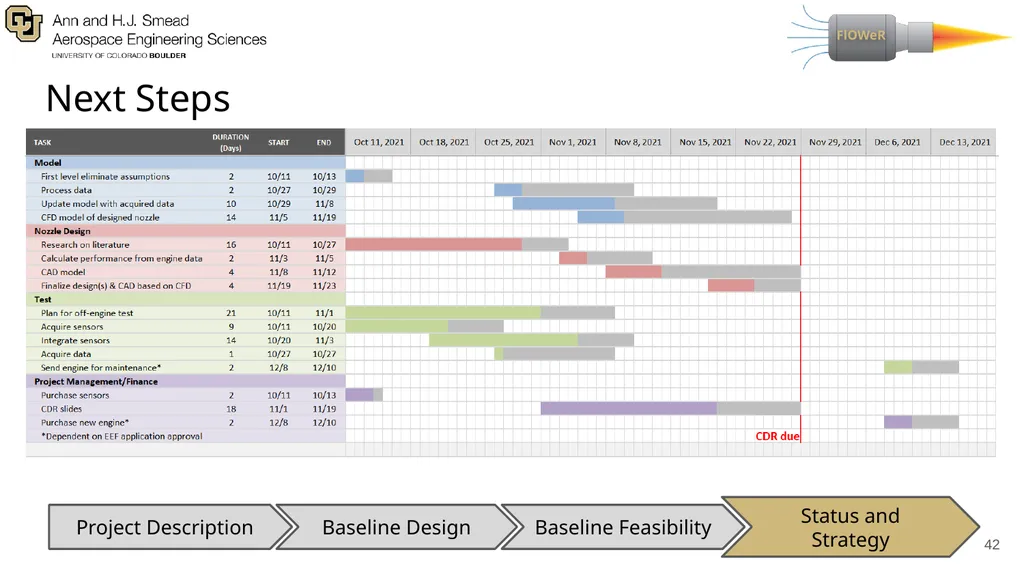Click duration value 21 for off-engine test
Screen dimensions: 1024x576
pyautogui.click(x=231, y=313)
